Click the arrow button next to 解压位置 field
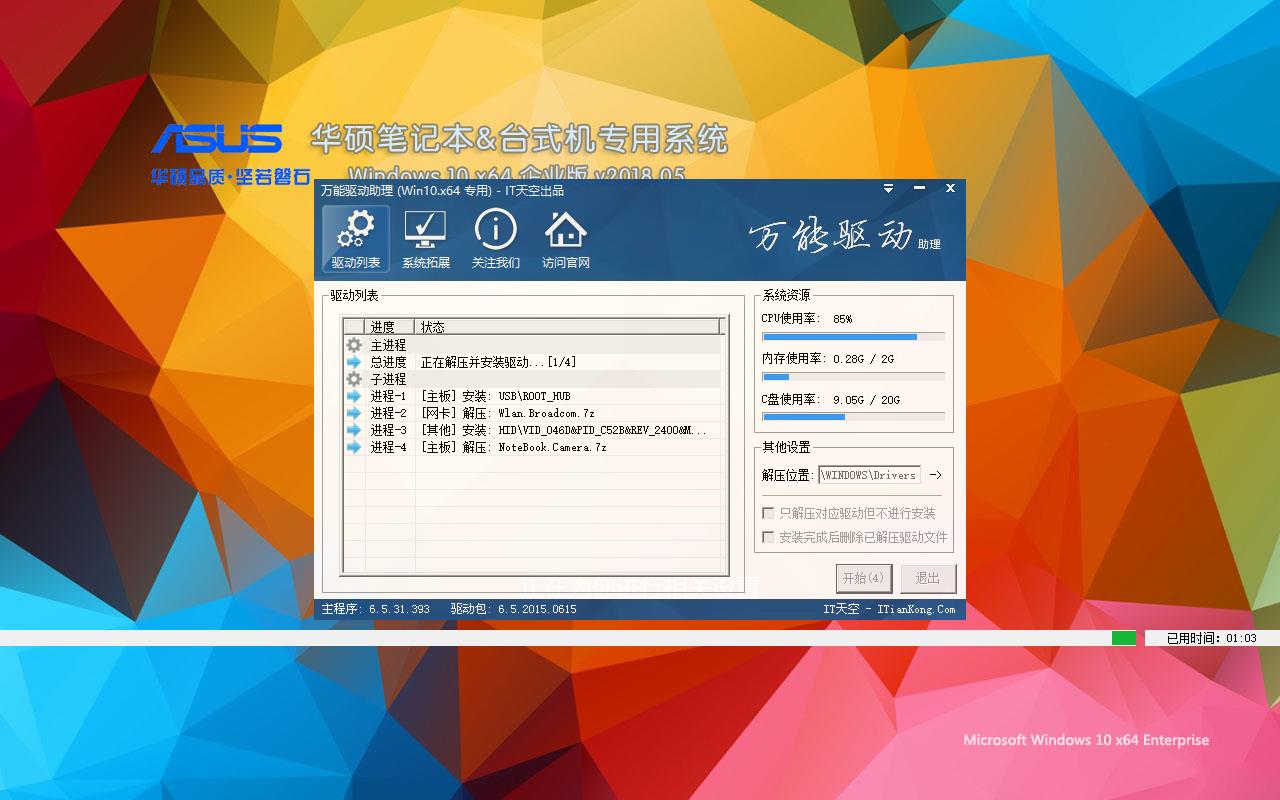This screenshot has width=1280, height=800. pos(936,474)
